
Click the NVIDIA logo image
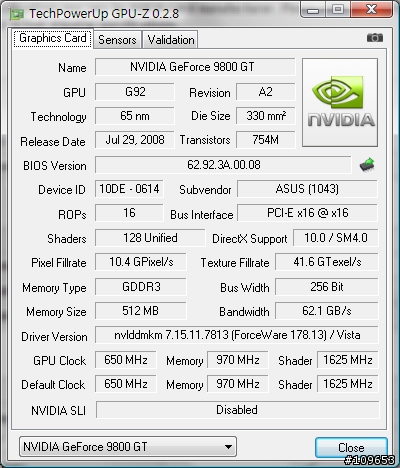pos(340,102)
